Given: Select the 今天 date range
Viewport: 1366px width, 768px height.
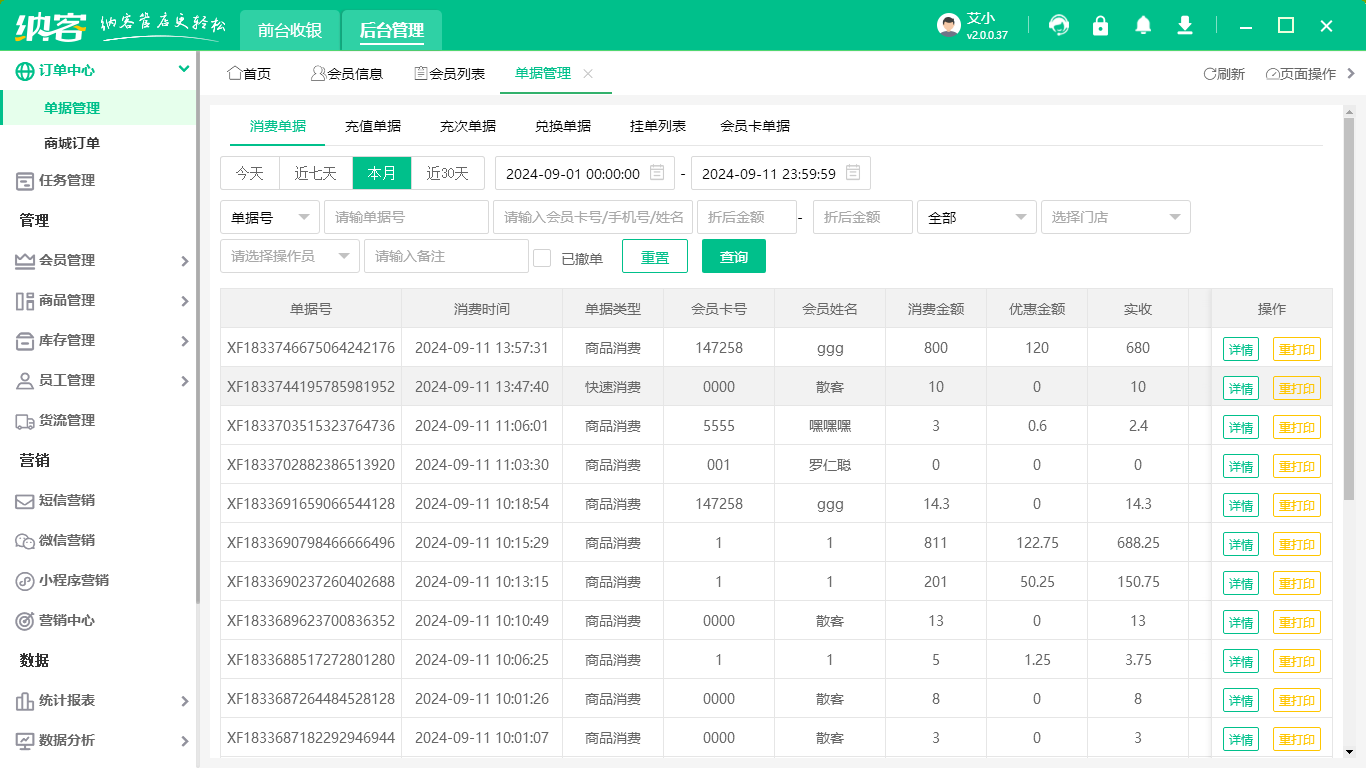Looking at the screenshot, I should point(250,173).
